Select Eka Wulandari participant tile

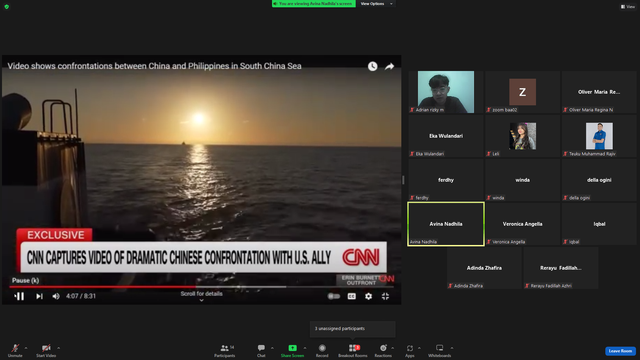pos(446,136)
